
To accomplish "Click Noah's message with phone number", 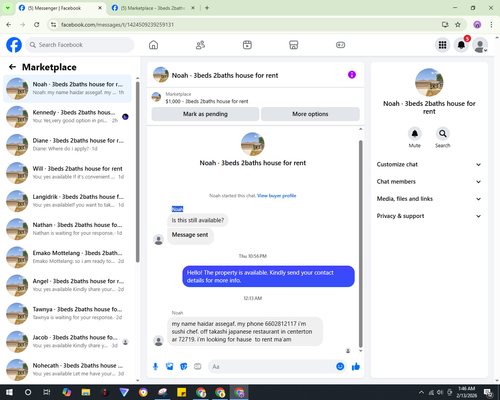I will pyautogui.click(x=245, y=332).
